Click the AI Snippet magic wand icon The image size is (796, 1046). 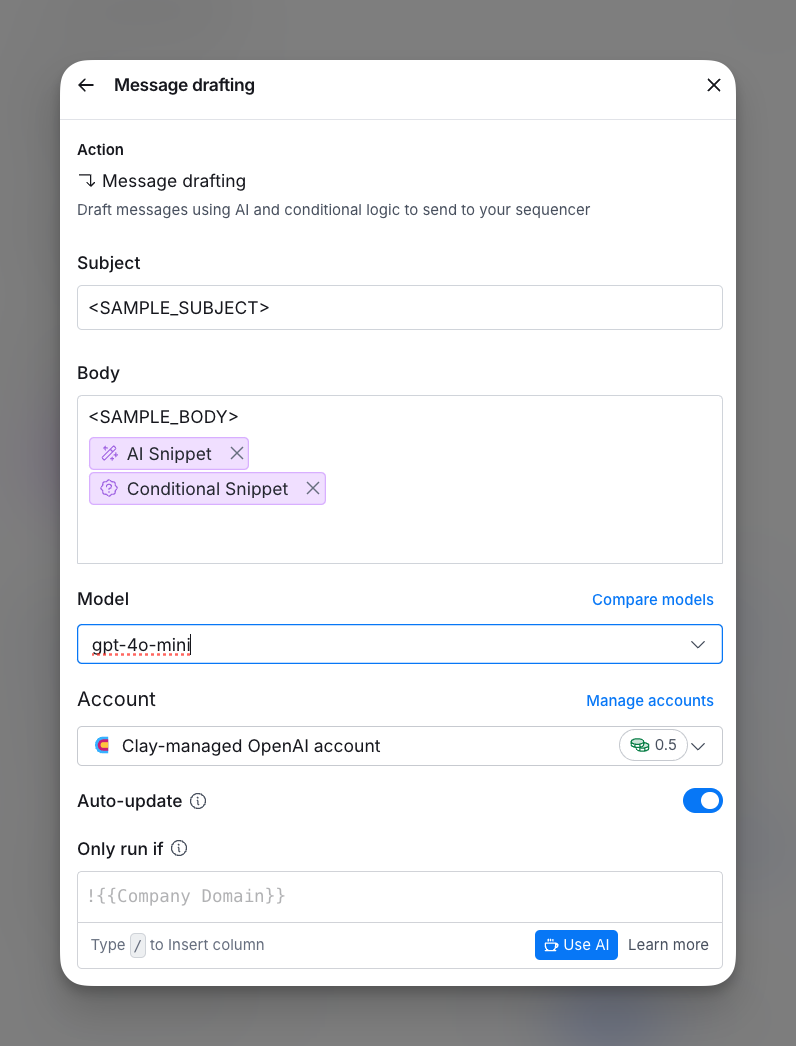coord(109,454)
